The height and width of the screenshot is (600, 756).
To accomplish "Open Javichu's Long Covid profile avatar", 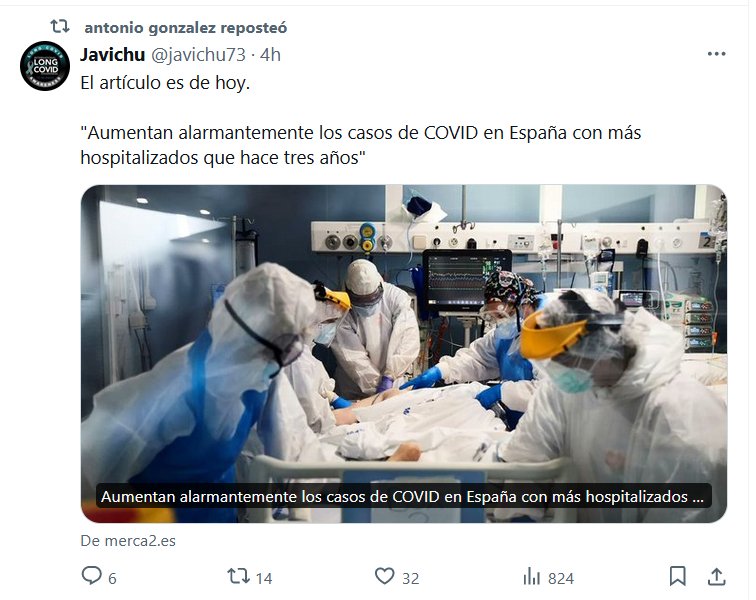I will pos(45,66).
